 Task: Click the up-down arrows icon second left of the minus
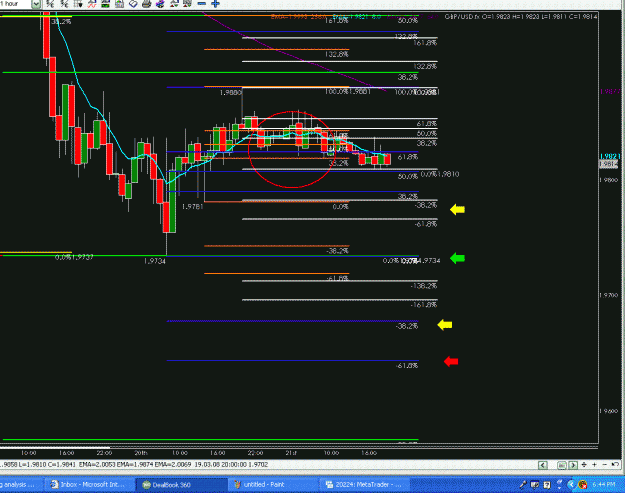pos(174,4)
